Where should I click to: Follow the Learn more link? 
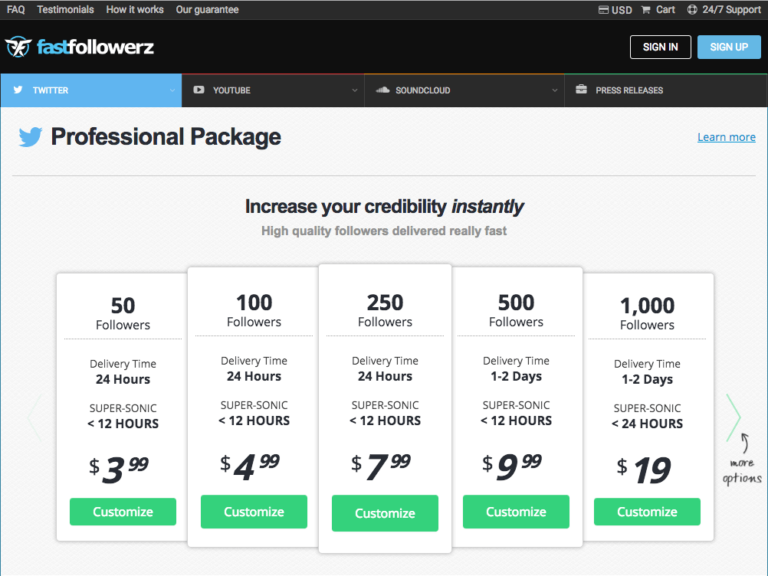726,137
